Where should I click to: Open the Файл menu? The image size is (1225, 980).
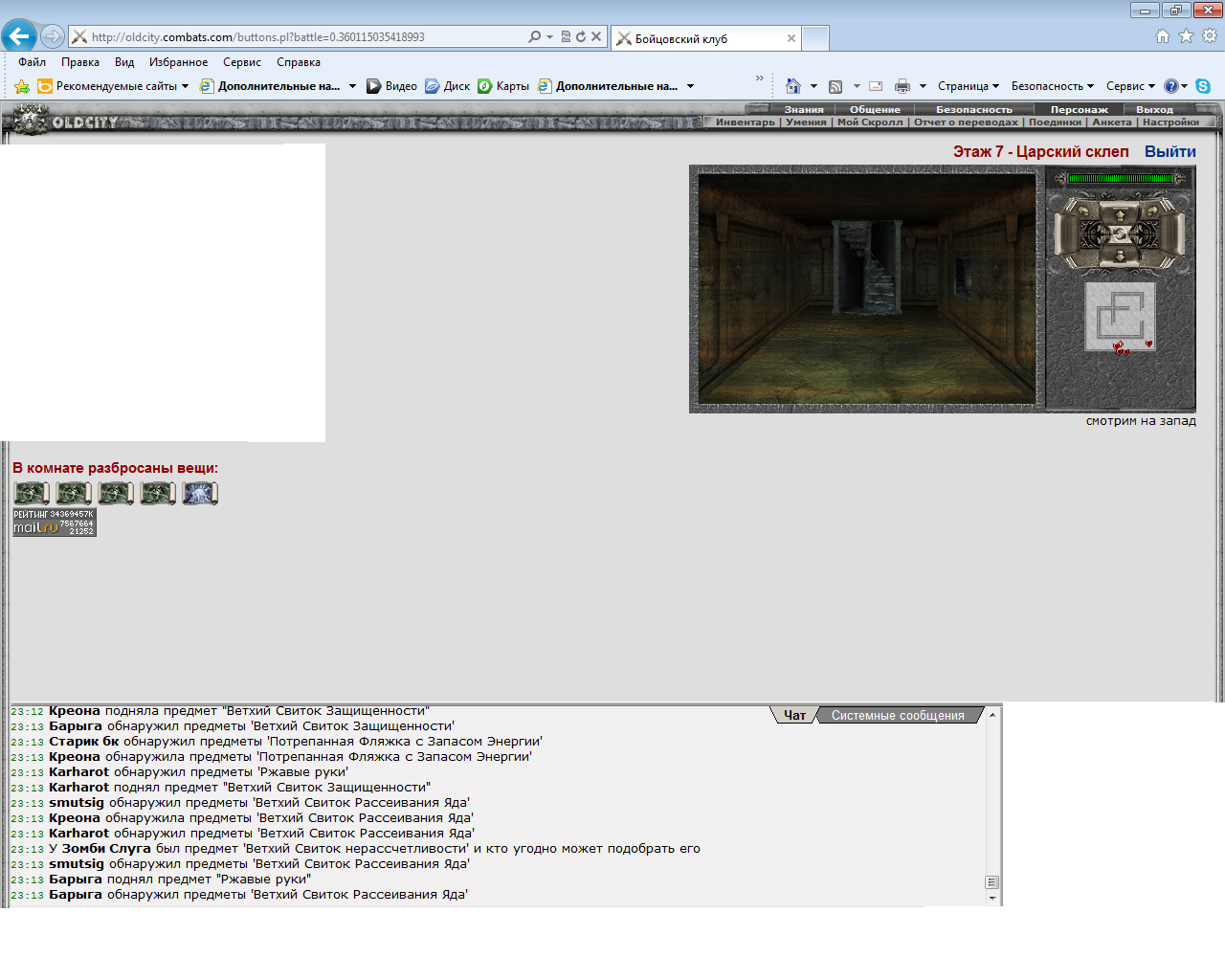pyautogui.click(x=32, y=62)
